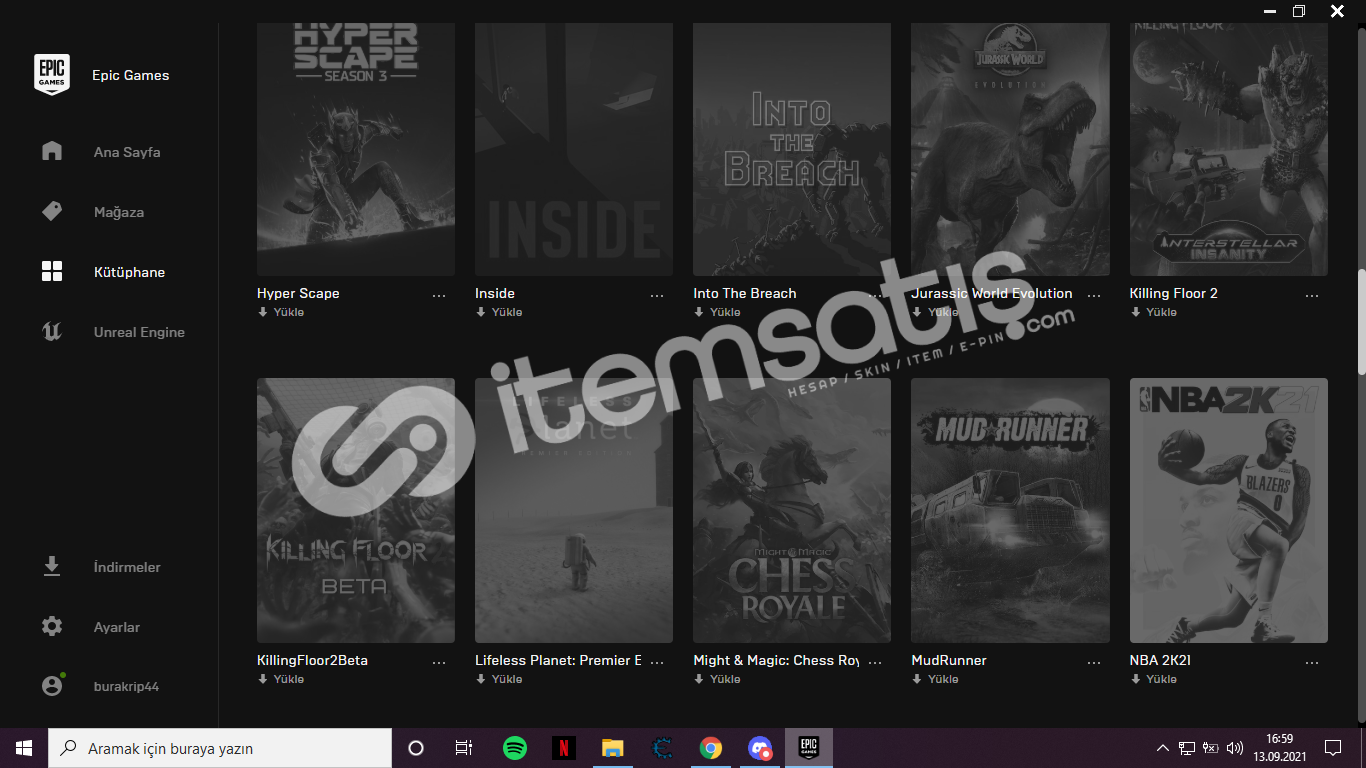This screenshot has width=1366, height=768.
Task: Click Yükle to install KillingFloor2Beta
Action: pos(281,679)
